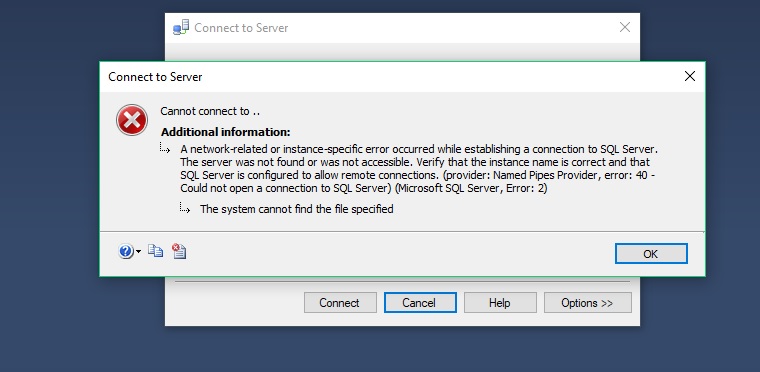Viewport: 760px width, 372px height.
Task: Click the 'Additional information:' heading
Action: point(226,132)
